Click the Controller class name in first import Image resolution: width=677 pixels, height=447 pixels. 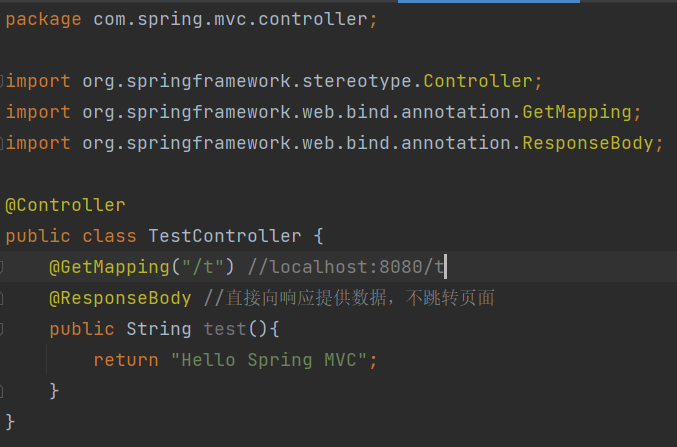(x=480, y=81)
